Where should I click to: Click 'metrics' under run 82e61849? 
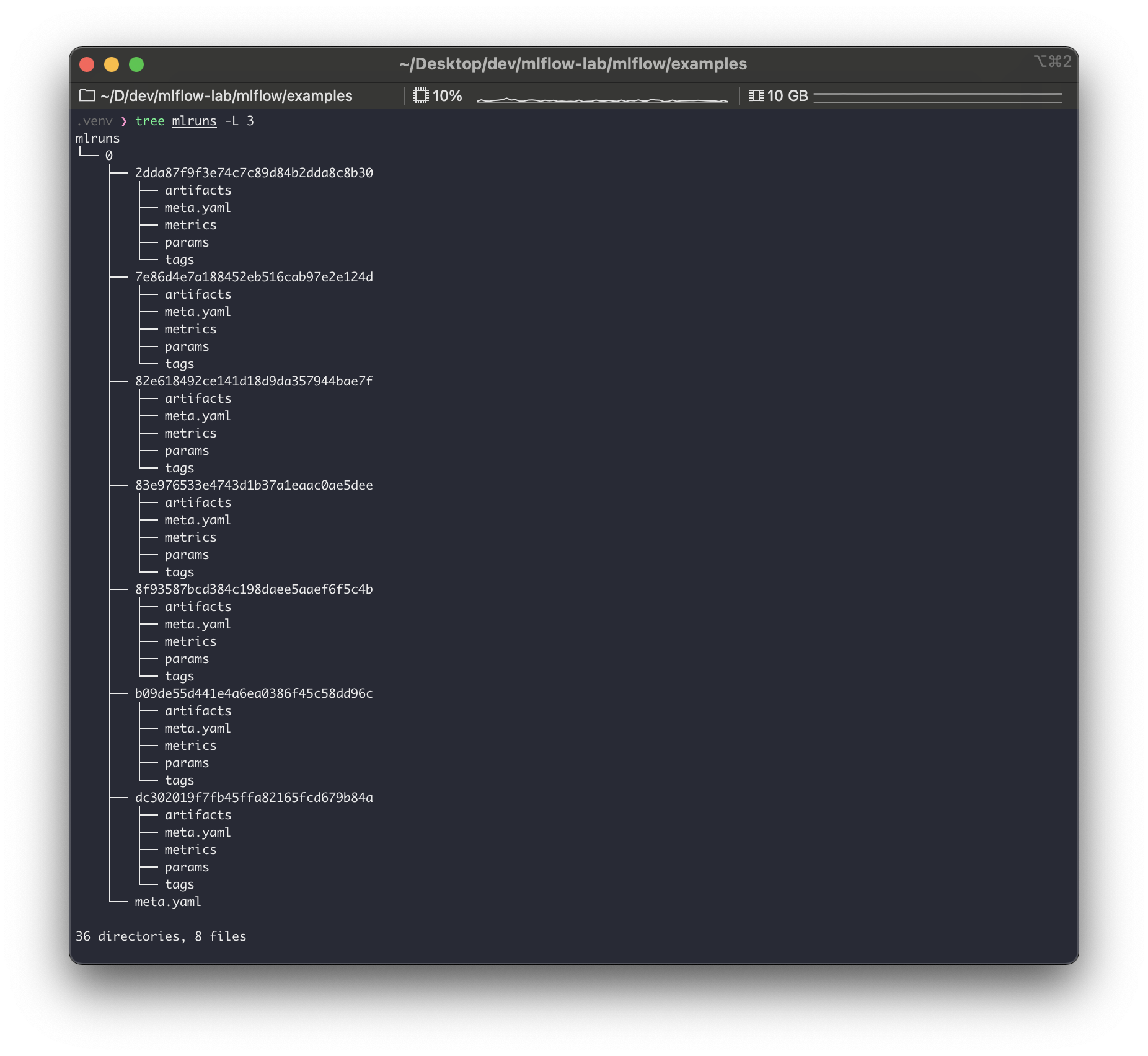point(190,433)
